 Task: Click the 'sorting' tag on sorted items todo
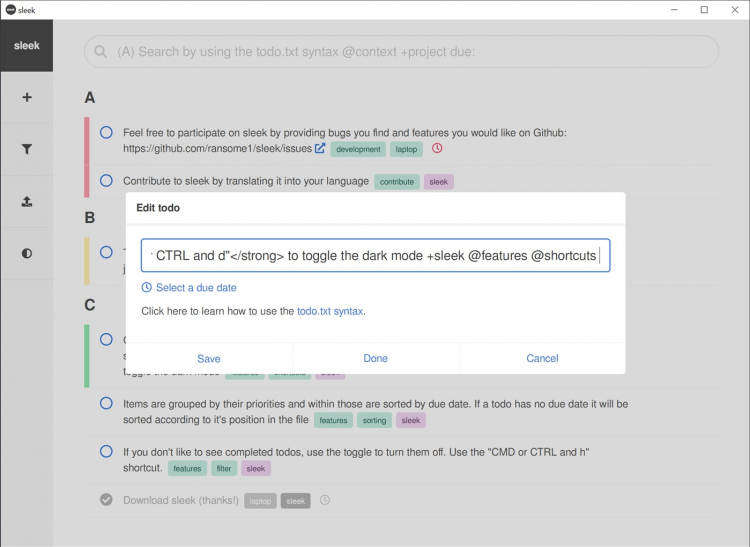point(375,421)
